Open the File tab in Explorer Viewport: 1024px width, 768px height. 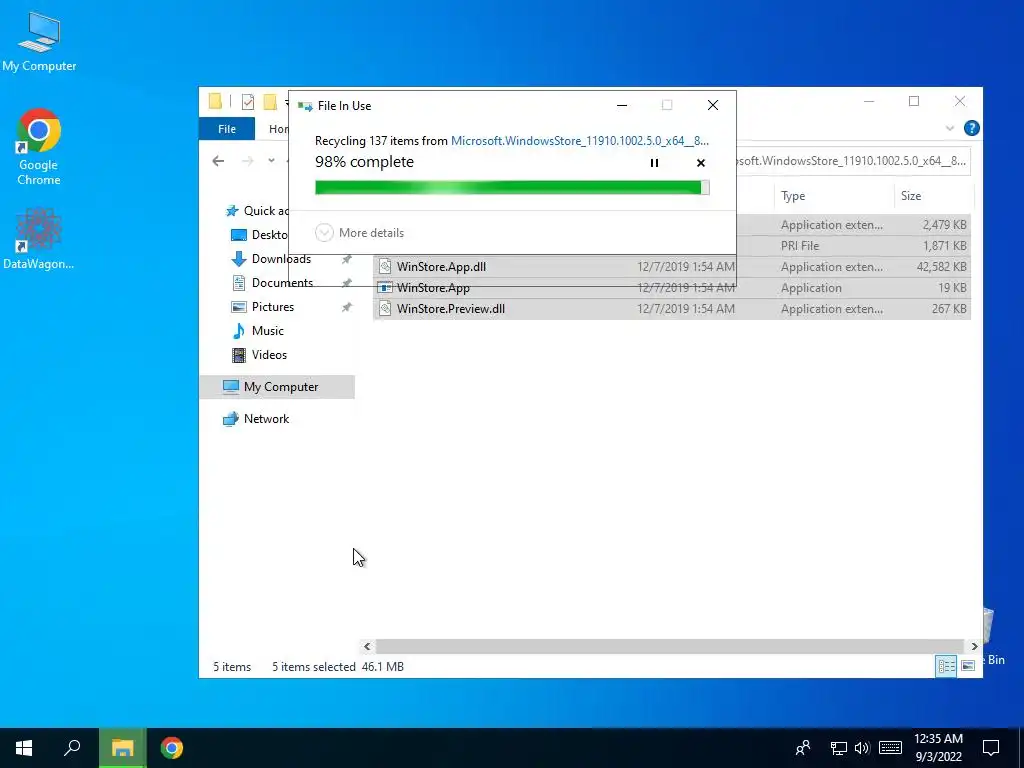click(x=227, y=129)
